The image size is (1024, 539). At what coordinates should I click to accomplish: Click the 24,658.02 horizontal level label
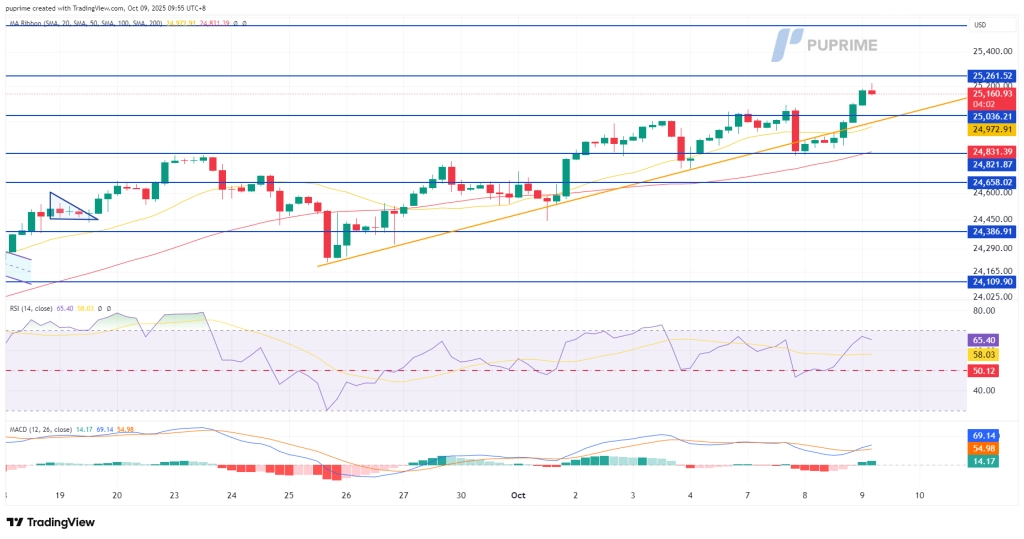click(x=992, y=182)
